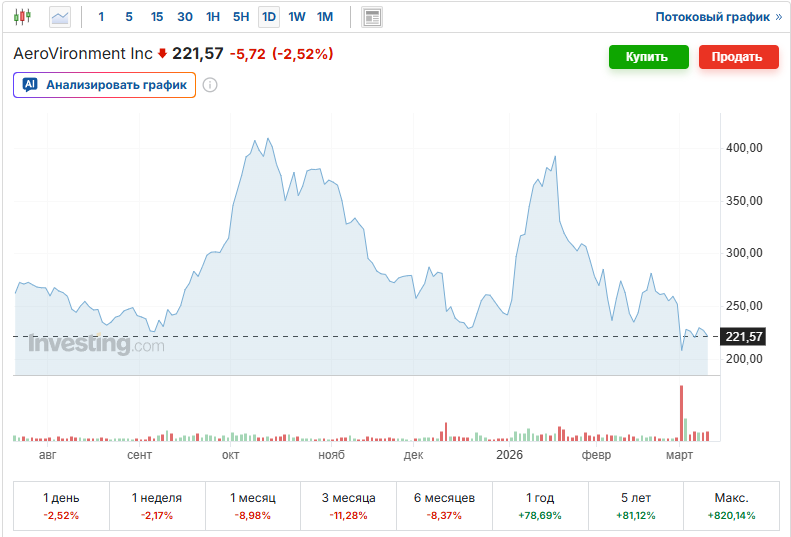The height and width of the screenshot is (537, 791).
Task: Click the Анализировать график button
Action: coord(105,85)
